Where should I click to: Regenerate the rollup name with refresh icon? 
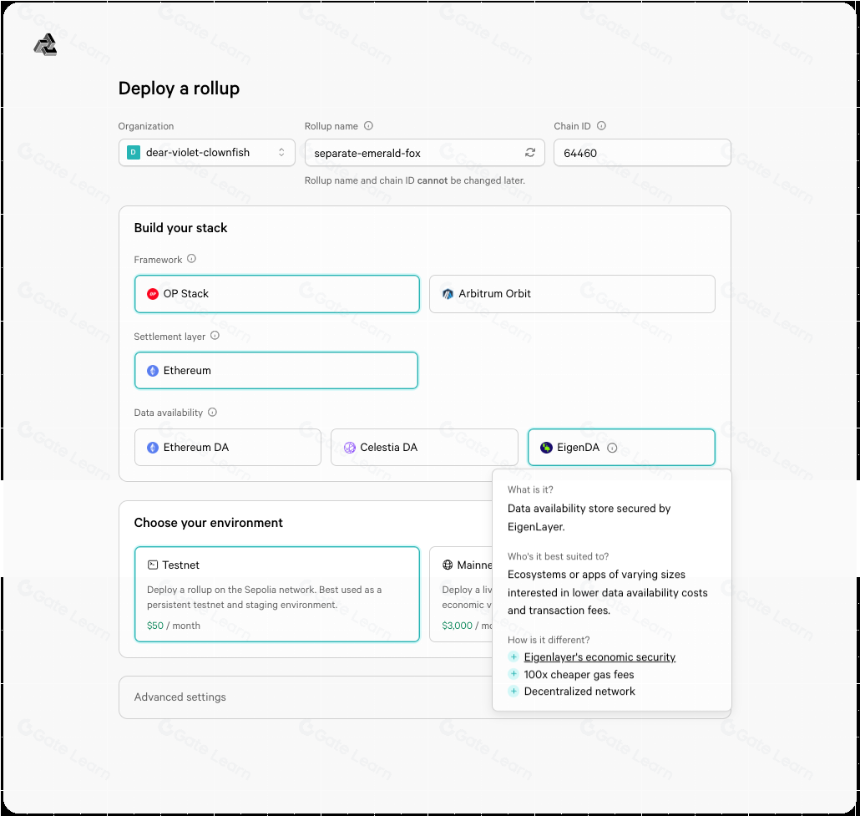(x=530, y=152)
